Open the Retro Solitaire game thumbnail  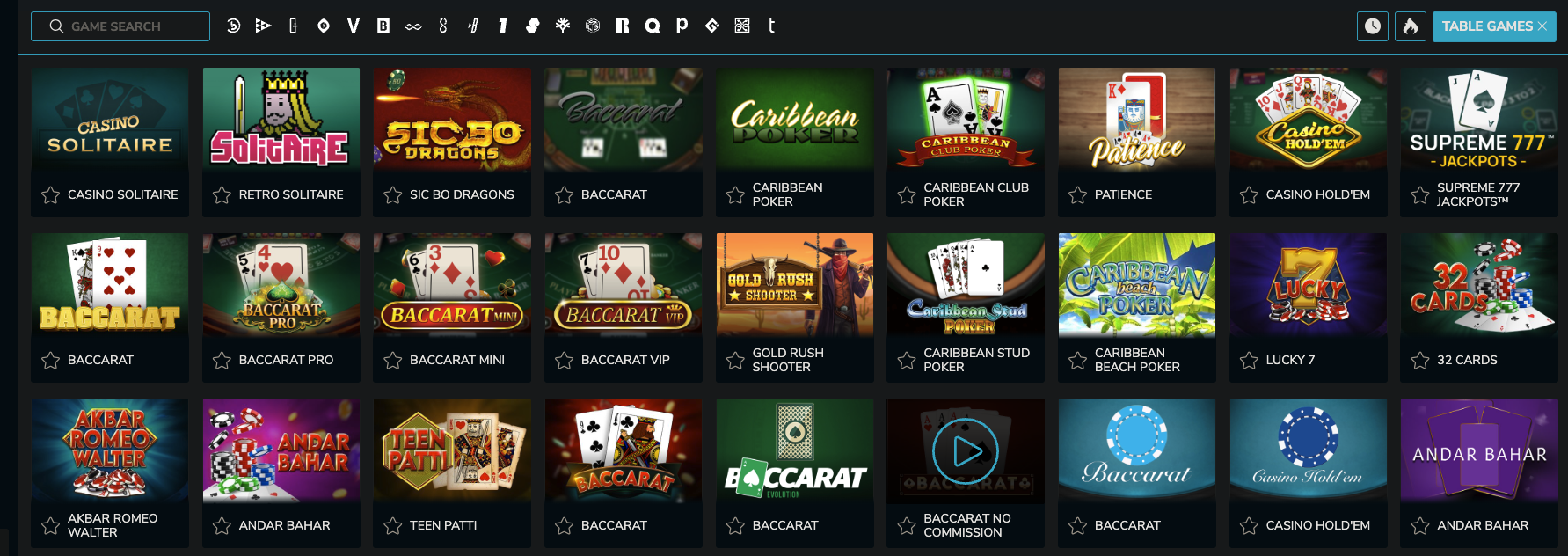pyautogui.click(x=281, y=119)
